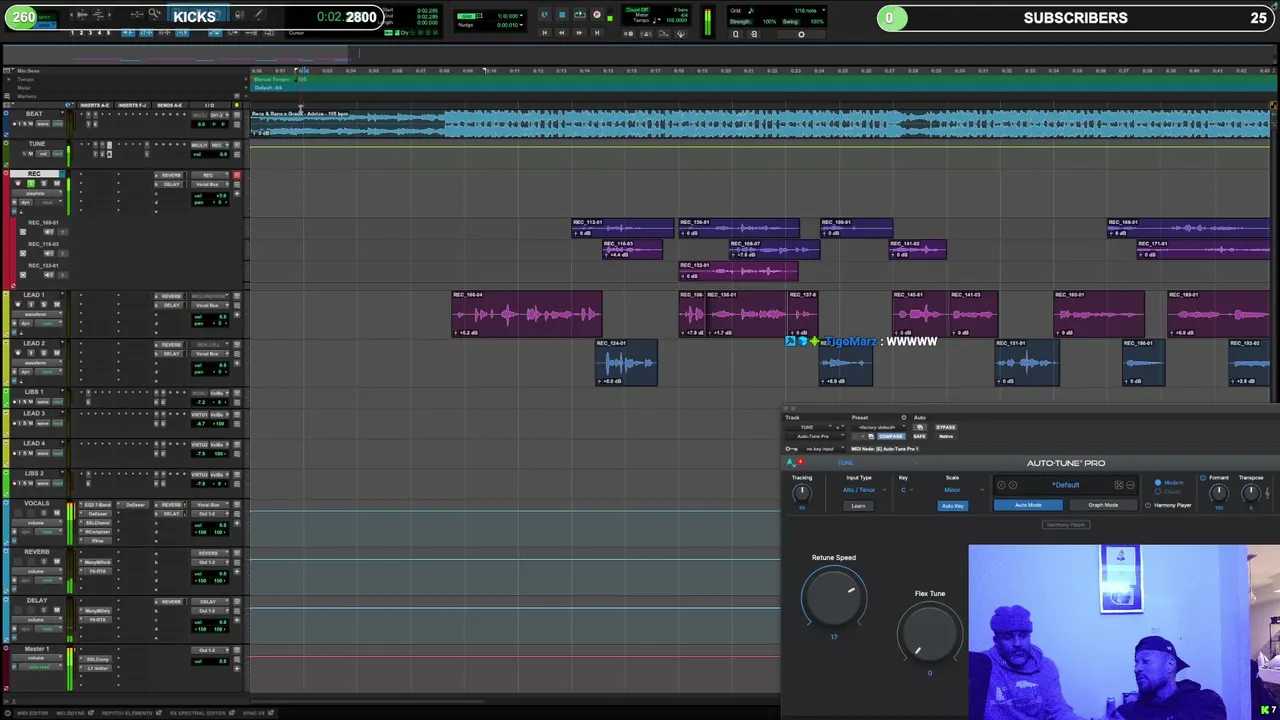
Task: Open REC track playlists view selector
Action: pos(36,193)
